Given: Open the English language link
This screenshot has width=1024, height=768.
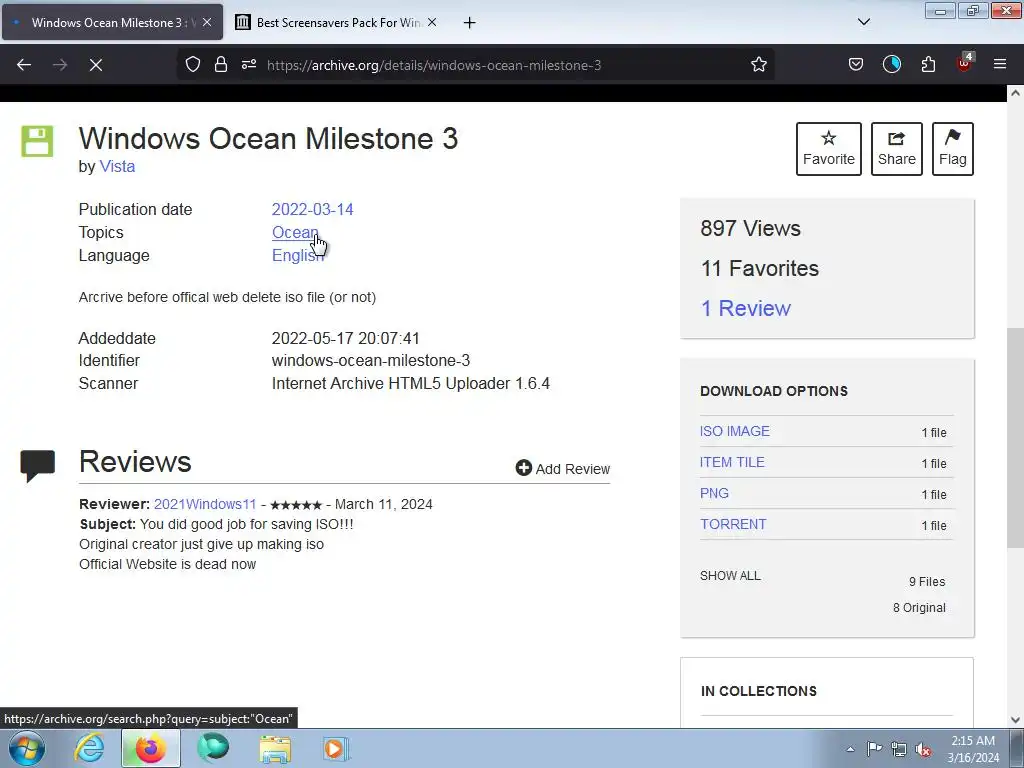Looking at the screenshot, I should click(x=298, y=255).
